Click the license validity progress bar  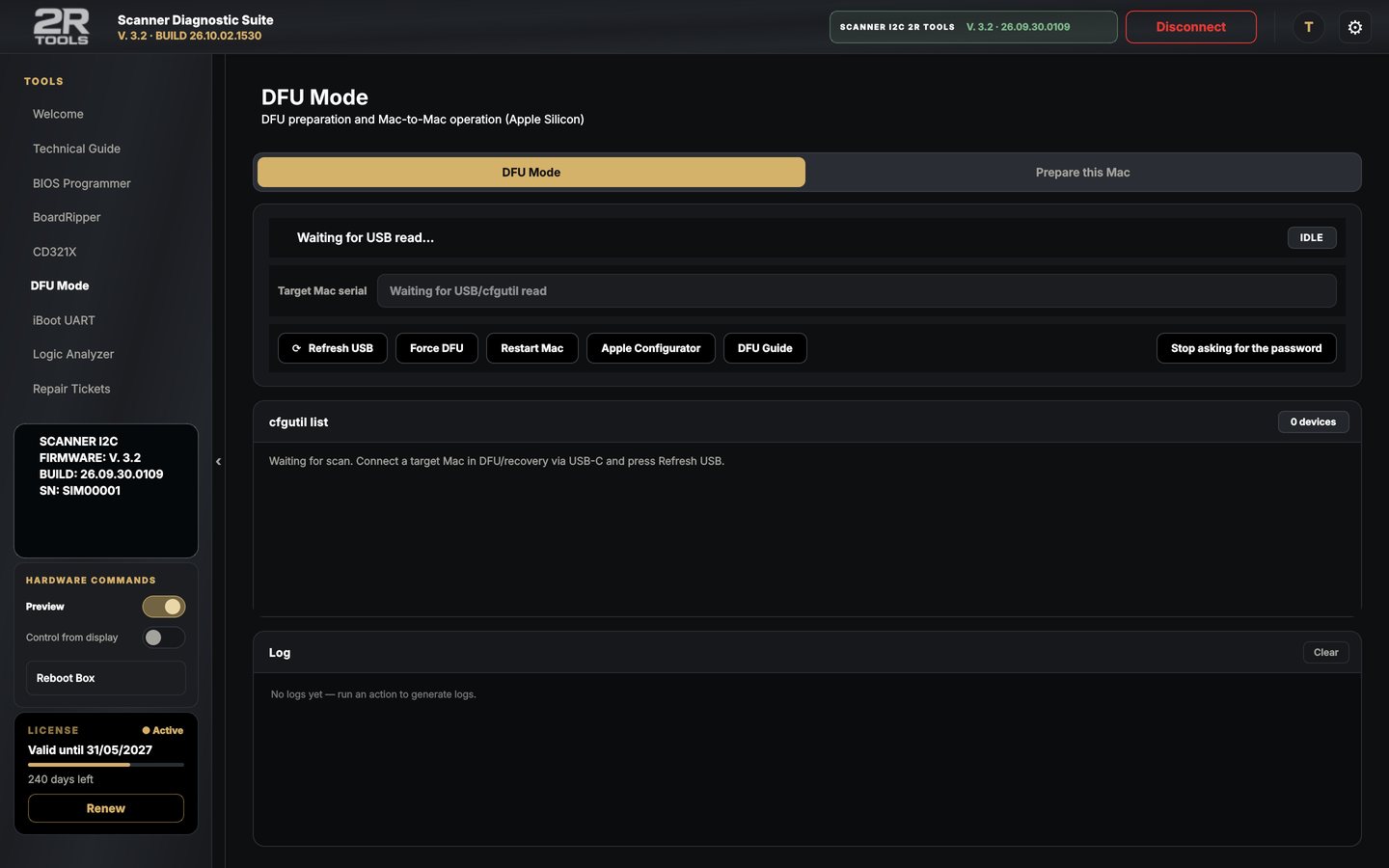pyautogui.click(x=106, y=765)
